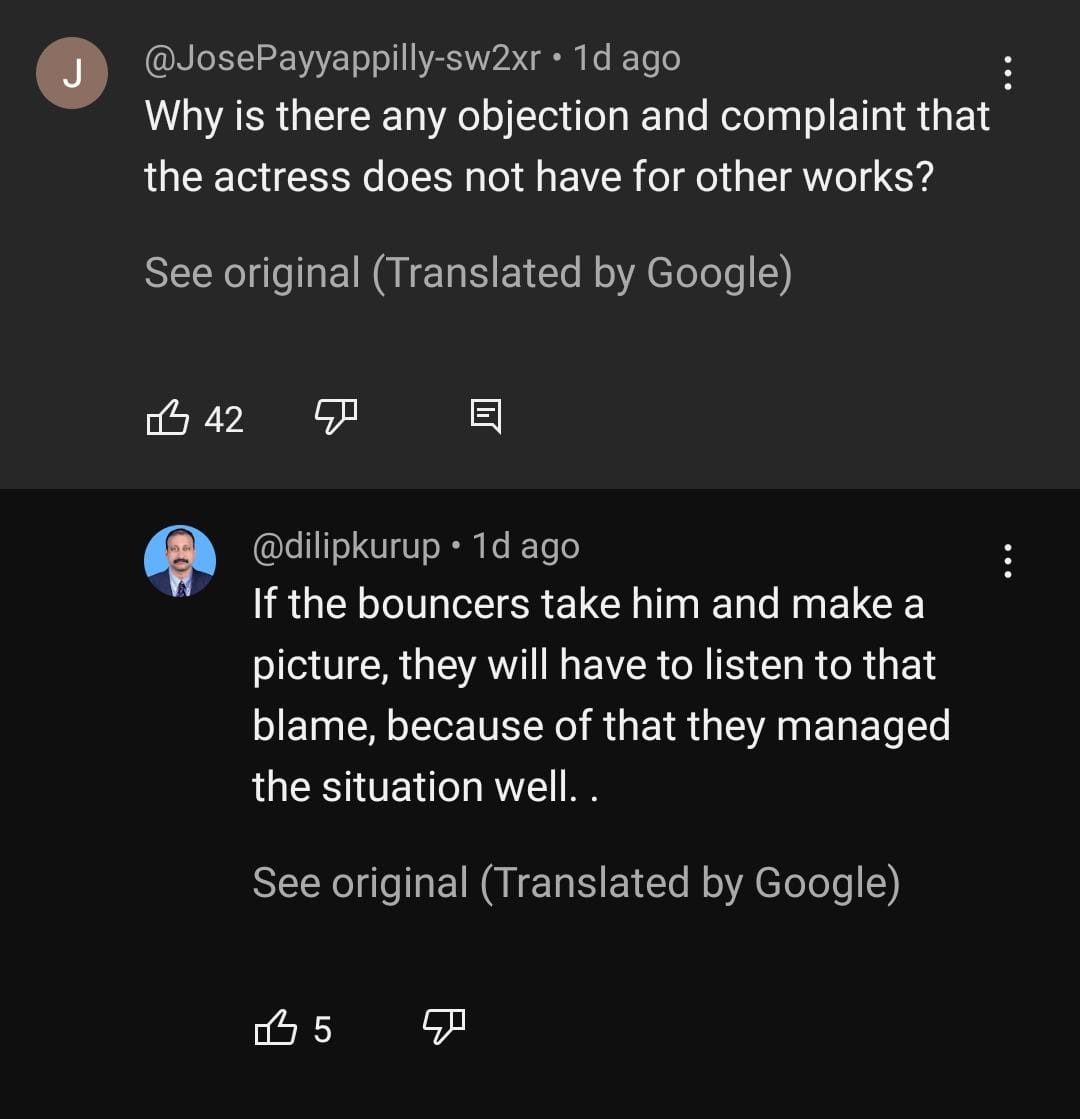Show the original text of the actress comment
Screen dimensions: 1080x1119
pyautogui.click(x=468, y=273)
